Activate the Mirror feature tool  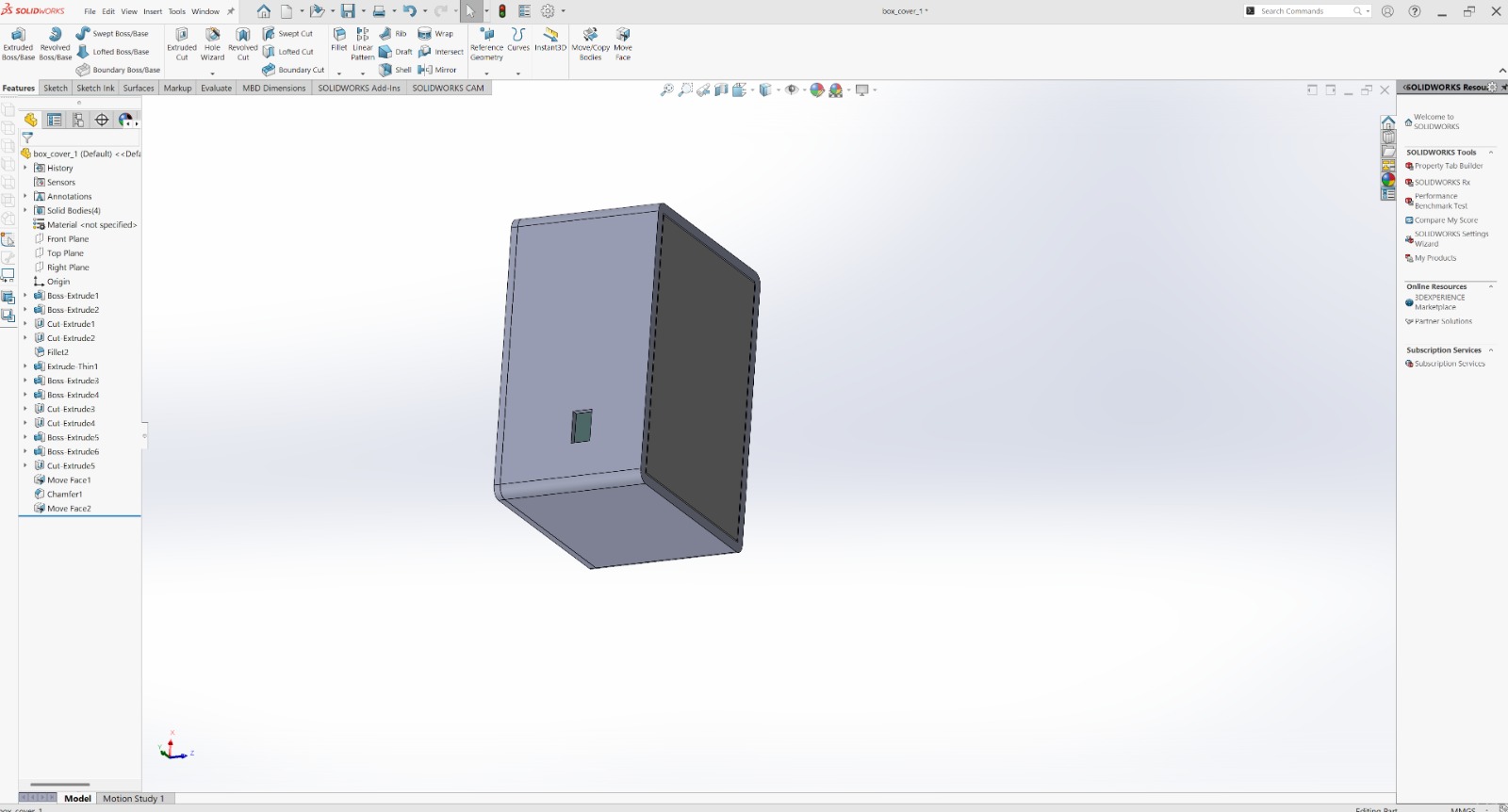click(x=437, y=70)
